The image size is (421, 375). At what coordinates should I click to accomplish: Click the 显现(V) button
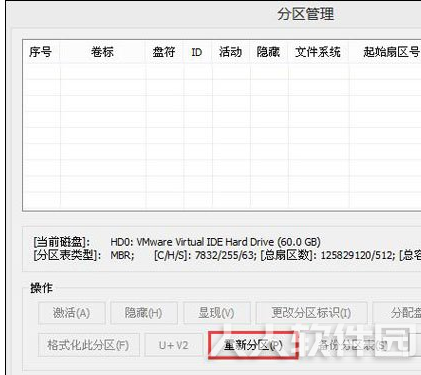pyautogui.click(x=217, y=313)
